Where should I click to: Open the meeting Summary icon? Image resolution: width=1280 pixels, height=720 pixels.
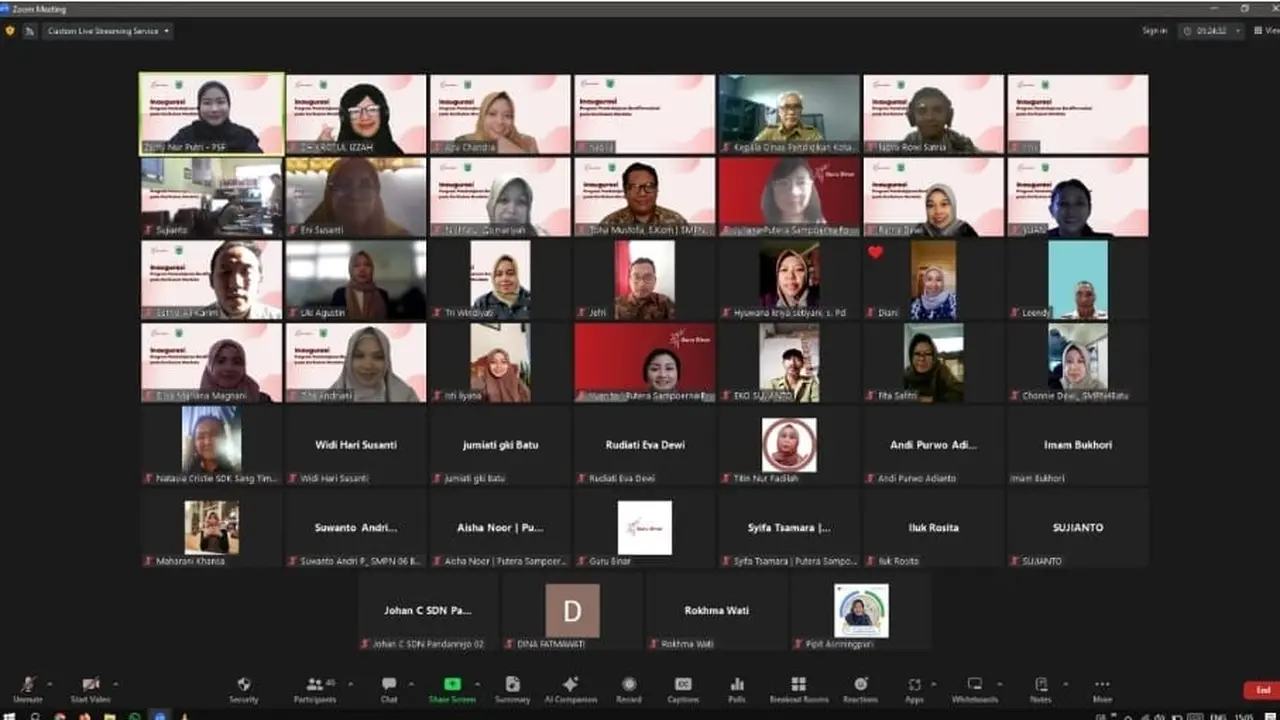click(512, 689)
